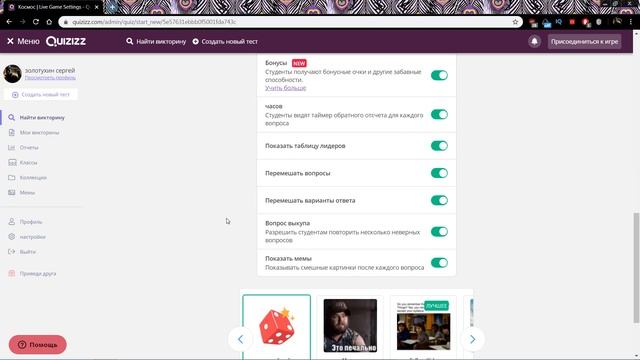Select the red dice meme set thumbnail
Image resolution: width=640 pixels, height=360 pixels.
277,327
